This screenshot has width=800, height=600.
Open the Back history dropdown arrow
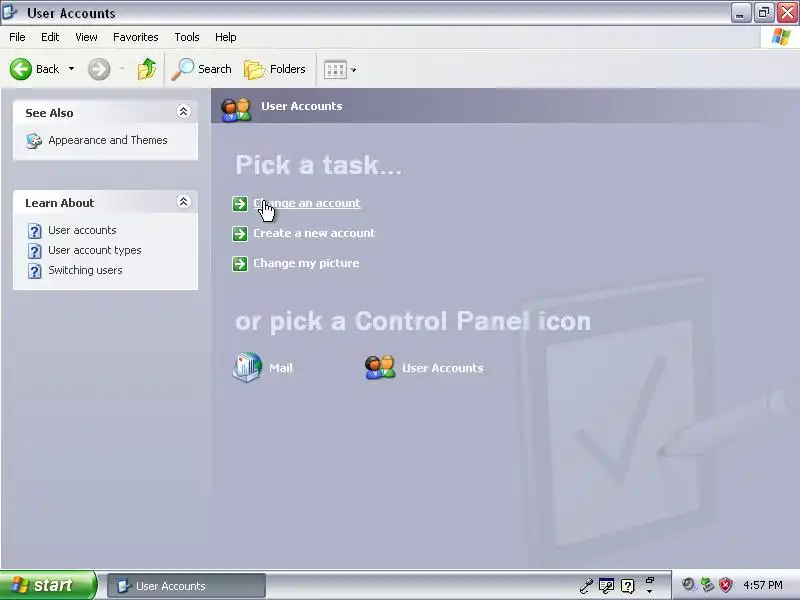pyautogui.click(x=71, y=69)
